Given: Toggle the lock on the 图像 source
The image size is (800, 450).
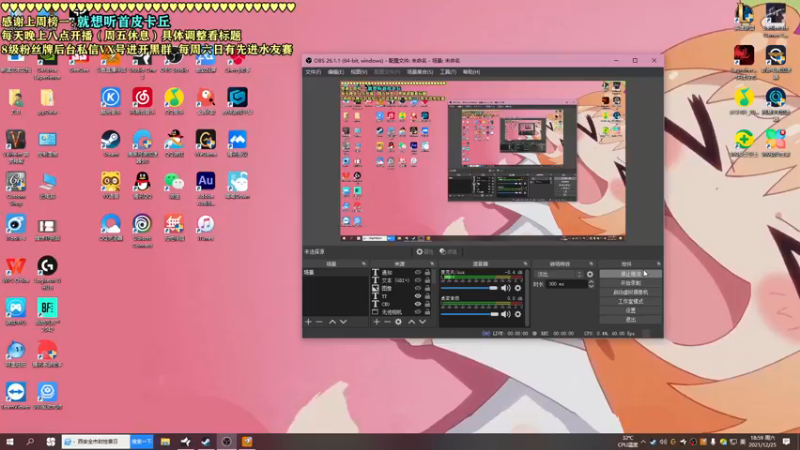Looking at the screenshot, I should coord(428,288).
